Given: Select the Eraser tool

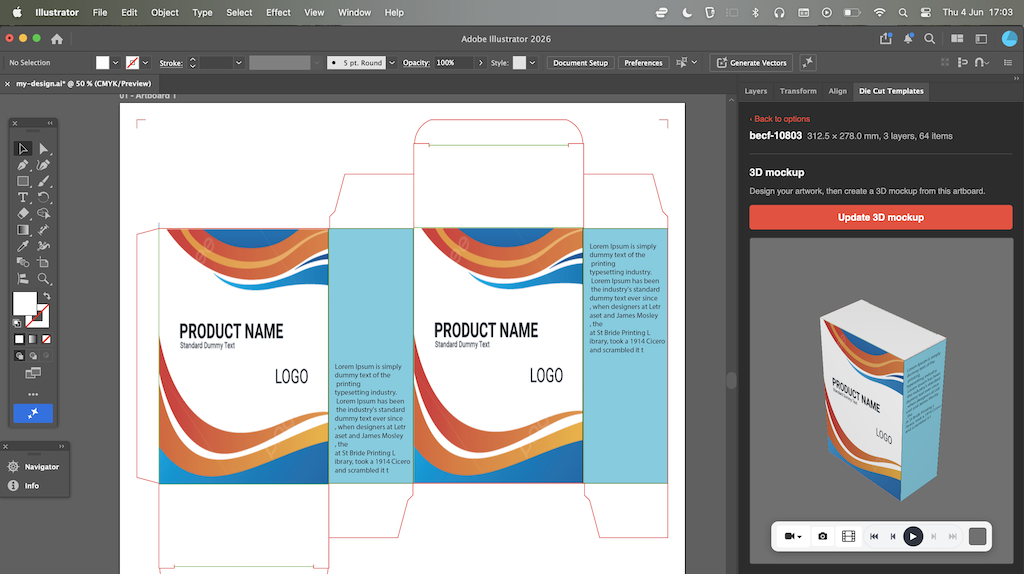Looking at the screenshot, I should (x=23, y=214).
